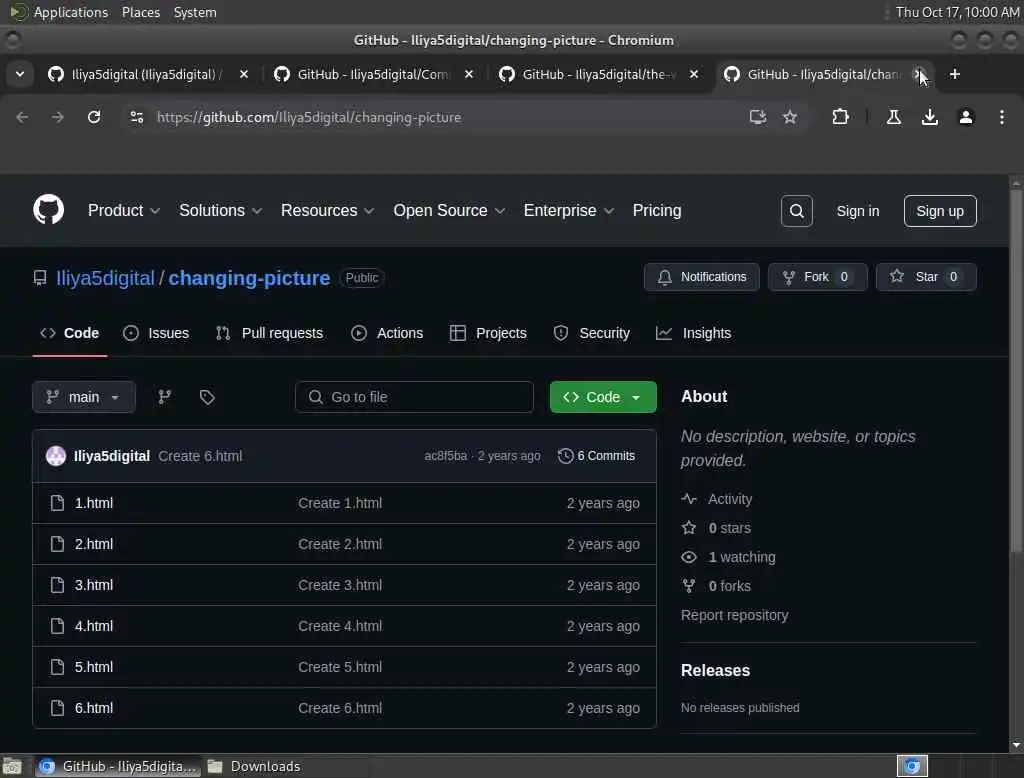
Task: Click the repository icon before Iliya5digital
Action: pyautogui.click(x=40, y=278)
